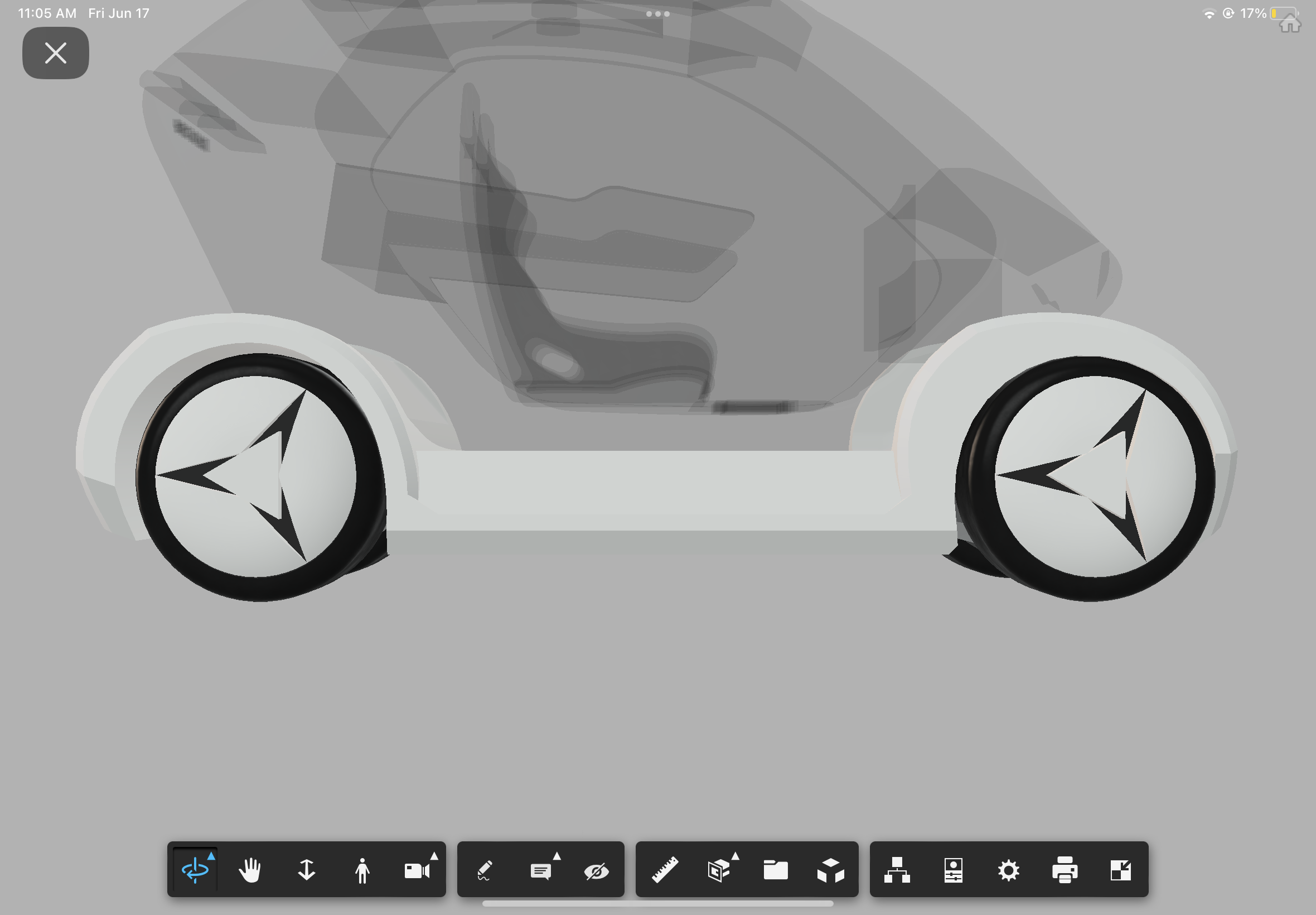Screen dimensions: 1316x915
Task: Activate the Measure ruler tool
Action: click(x=665, y=870)
